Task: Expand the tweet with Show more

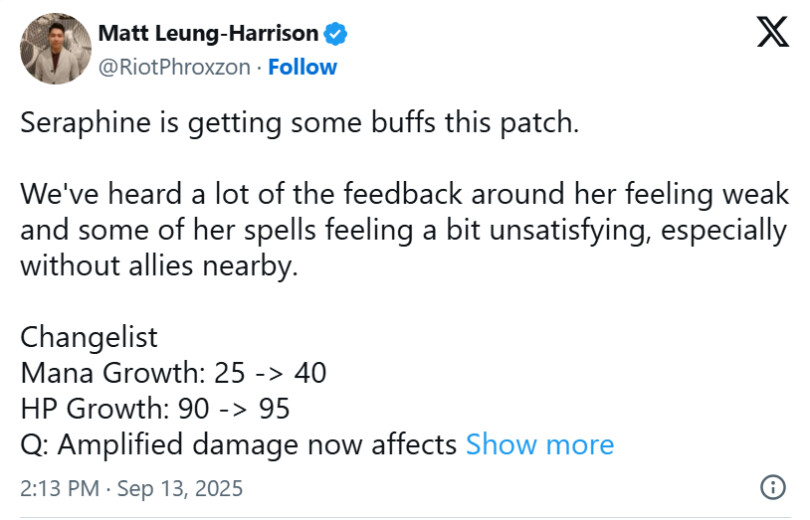Action: [540, 443]
